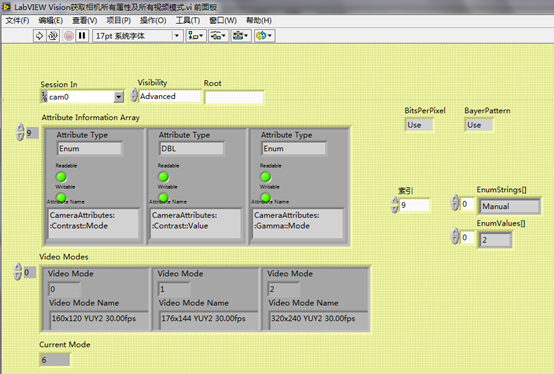Click the Run arrow toolbar icon
The width and height of the screenshot is (554, 374).
pyautogui.click(x=40, y=36)
